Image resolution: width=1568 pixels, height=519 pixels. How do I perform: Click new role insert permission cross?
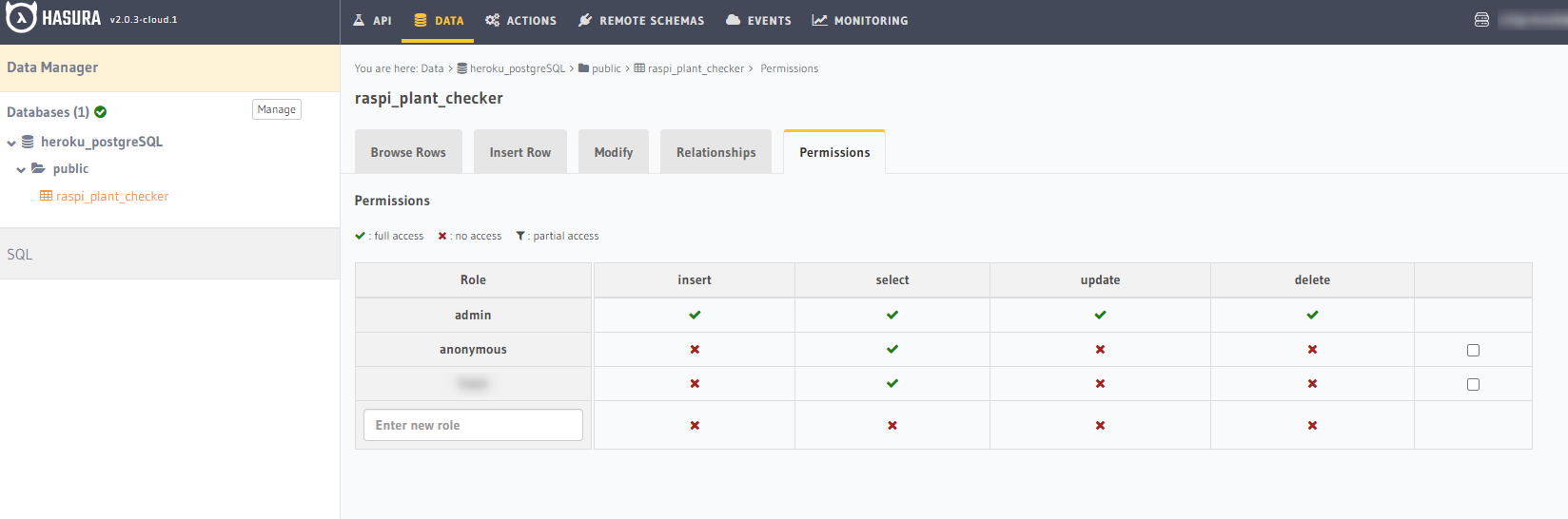[695, 425]
